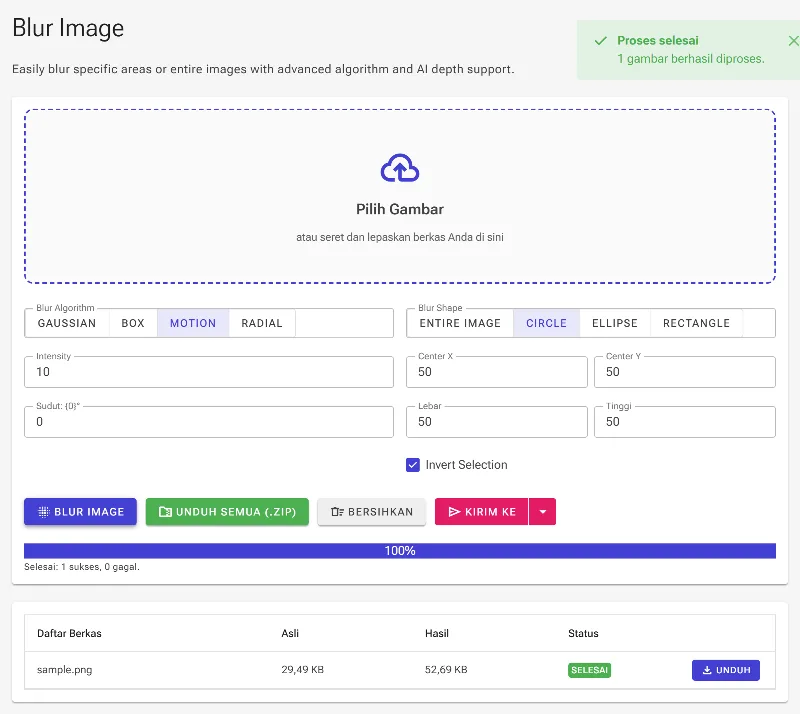800x714 pixels.
Task: Click the download icon for sample.png
Action: pyautogui.click(x=707, y=670)
